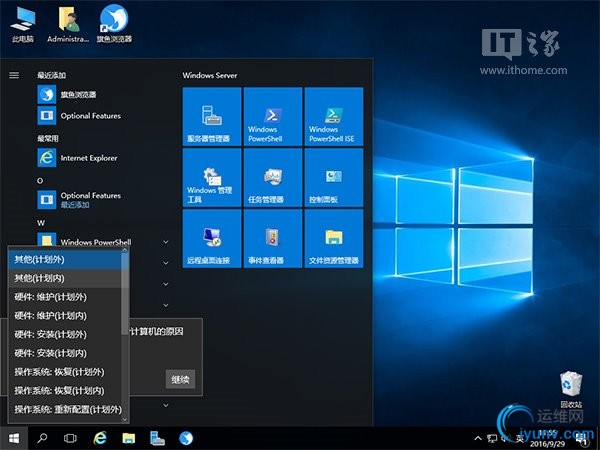Select 其他(计划内) shutdown reason
600x450 pixels.
(x=64, y=279)
